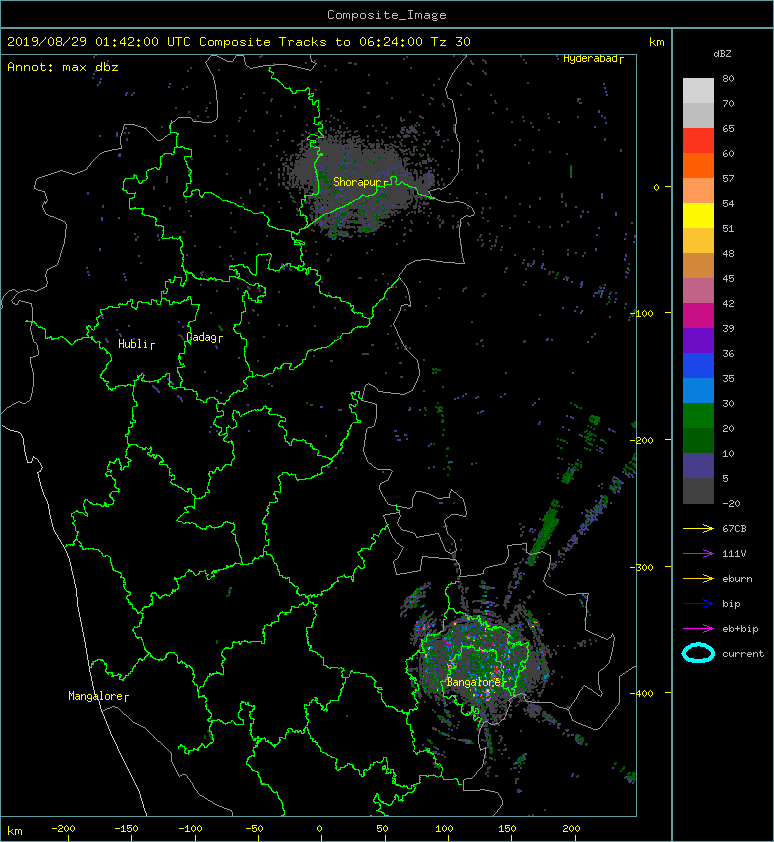Click the 65 dBZ scale value
Image resolution: width=774 pixels, height=842 pixels.
pos(728,128)
